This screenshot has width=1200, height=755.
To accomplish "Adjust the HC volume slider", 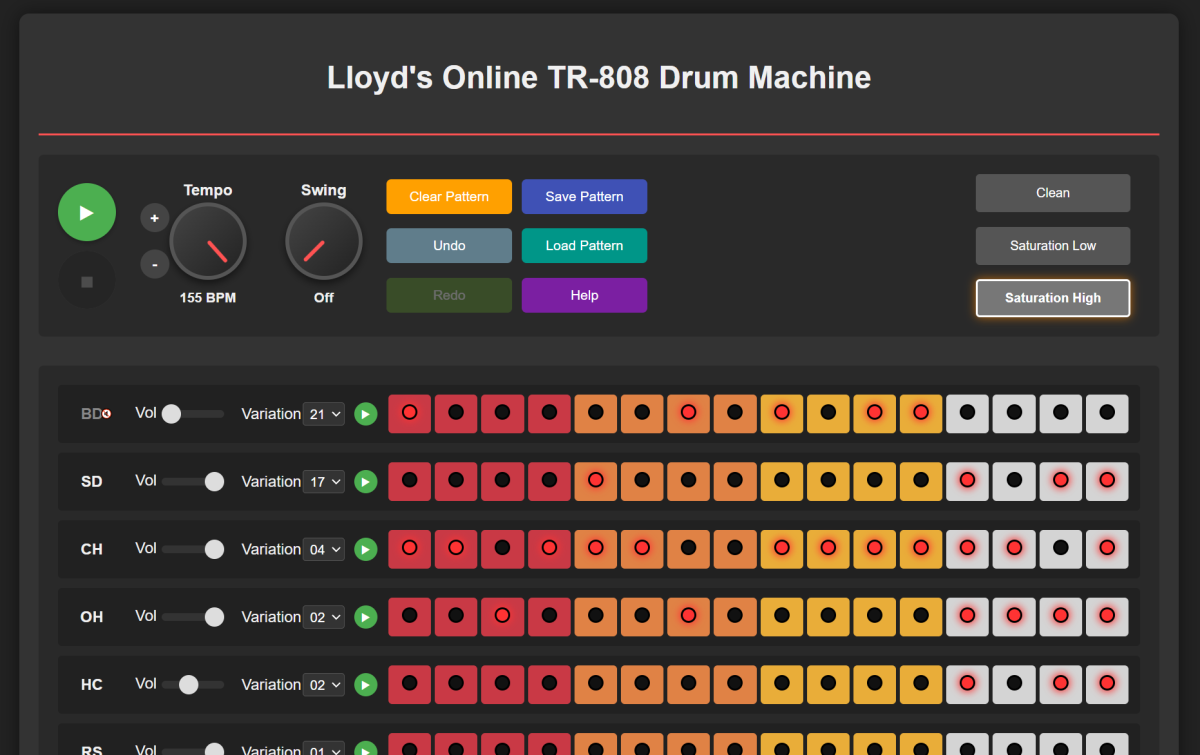I will tap(193, 685).
